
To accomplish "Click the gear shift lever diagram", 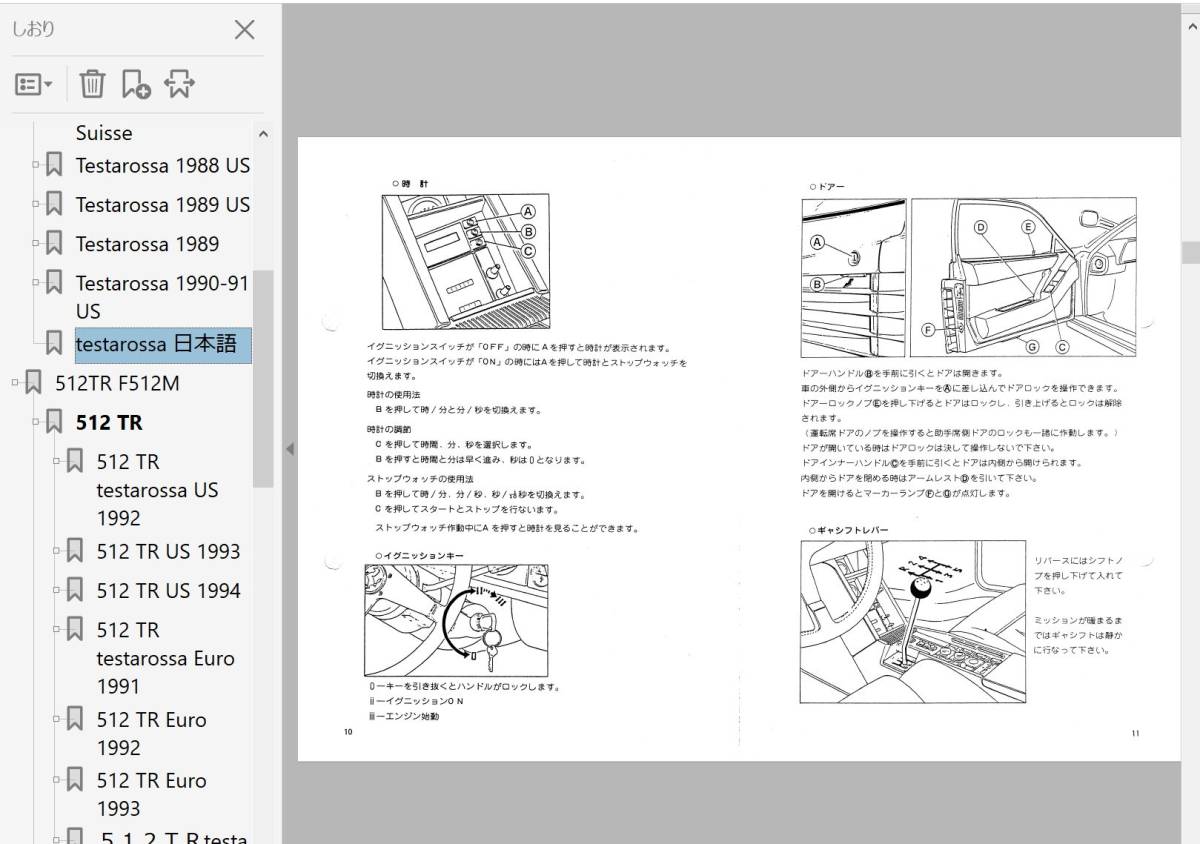I will pos(913,621).
